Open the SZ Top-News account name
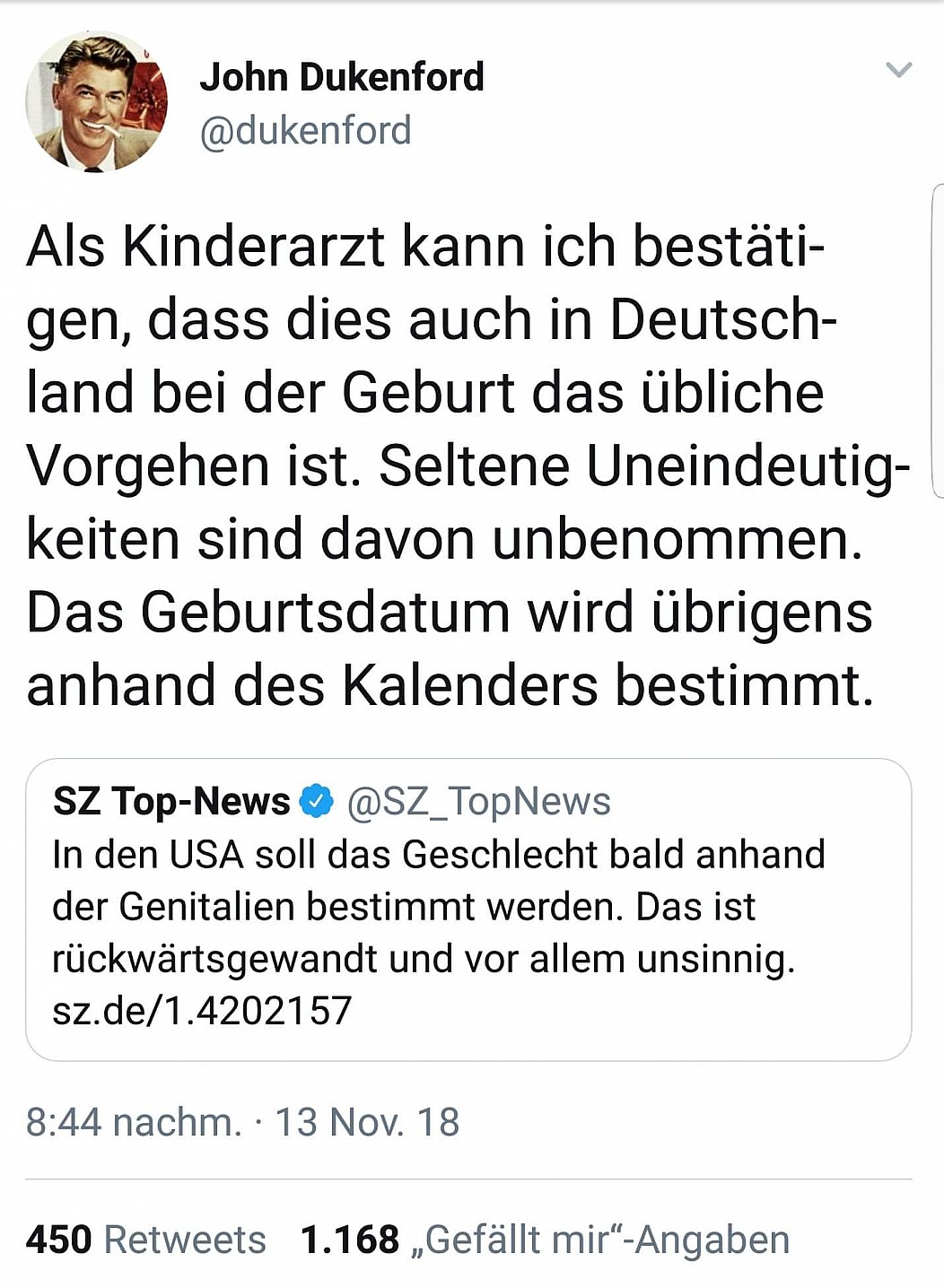The height and width of the screenshot is (1288, 944). (x=171, y=800)
